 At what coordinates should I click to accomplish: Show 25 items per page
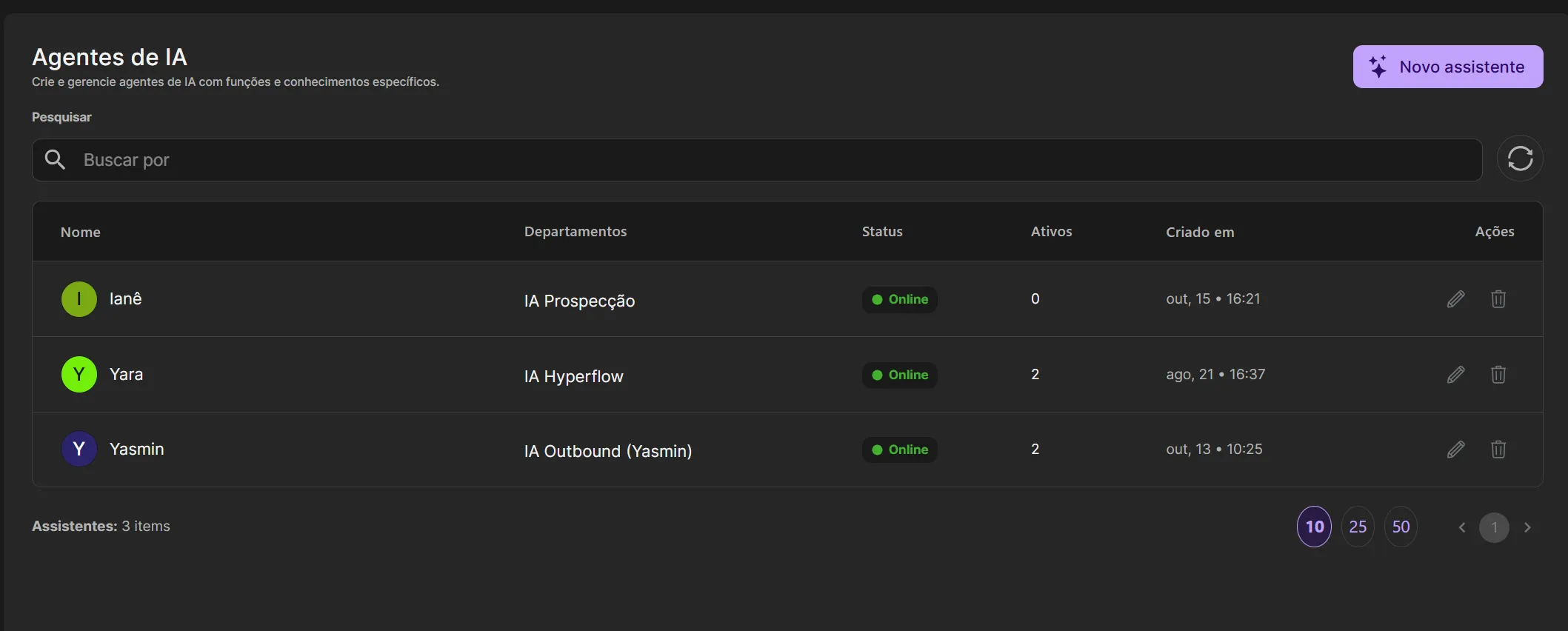tap(1358, 527)
